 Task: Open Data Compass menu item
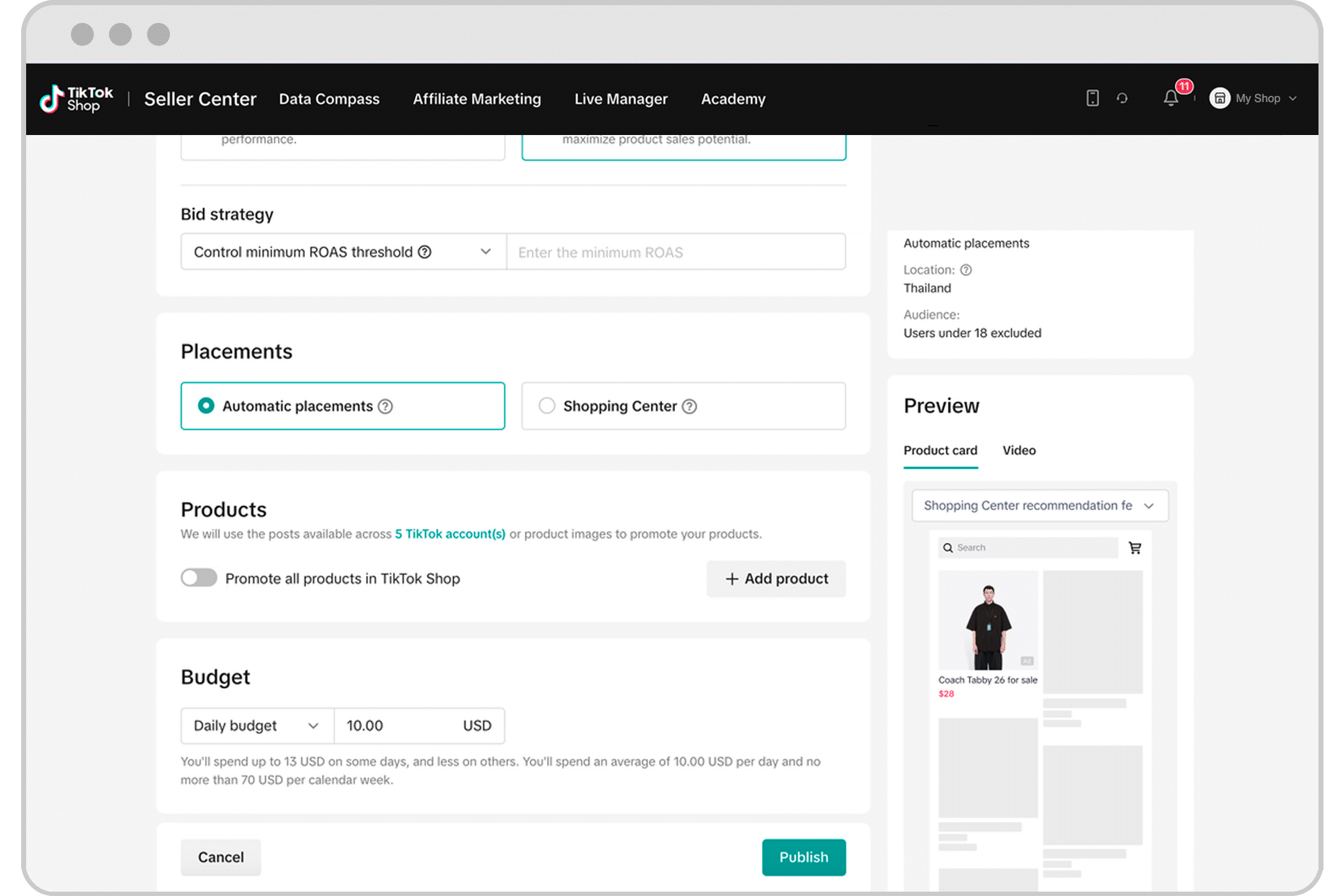click(328, 99)
